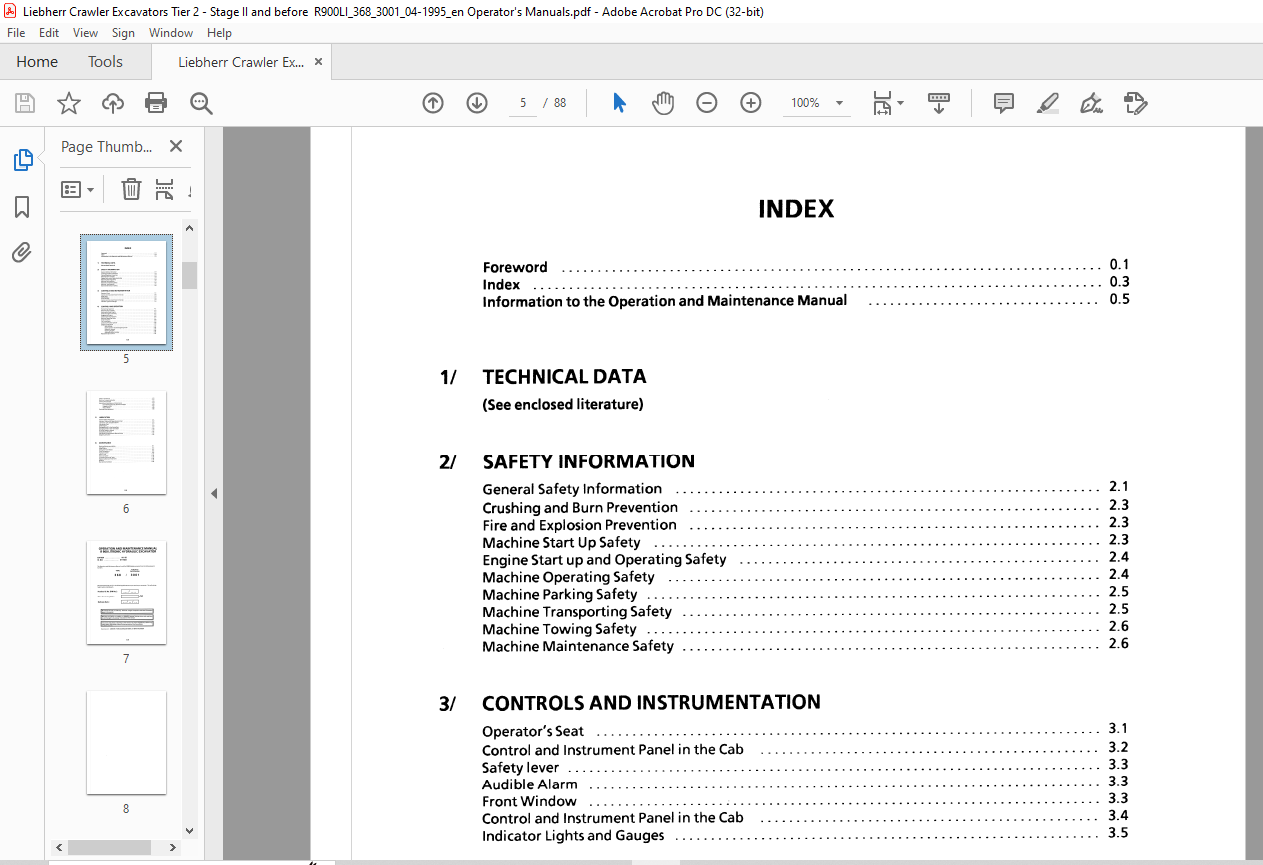Close the Liebherr document tab

(x=318, y=62)
